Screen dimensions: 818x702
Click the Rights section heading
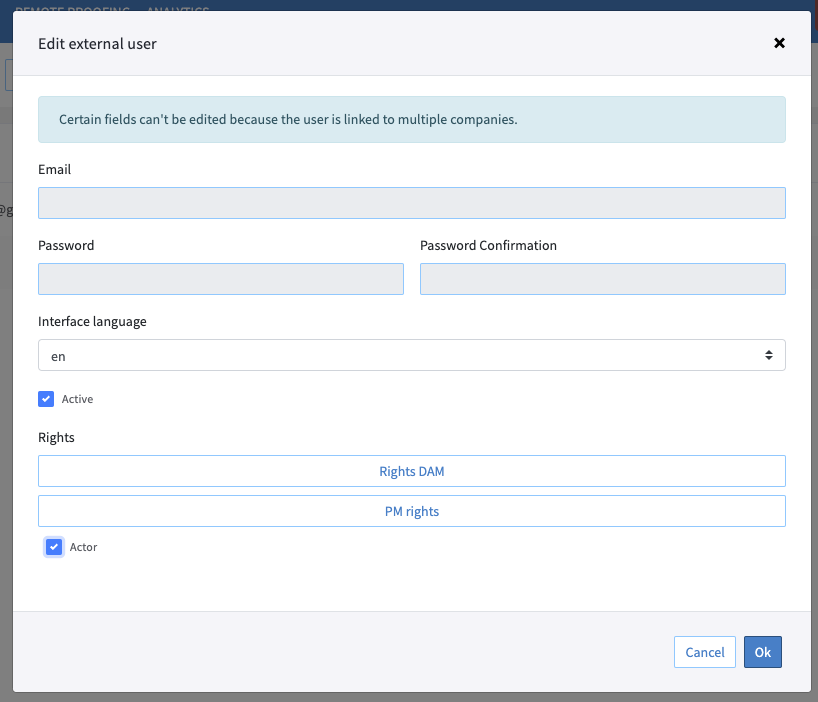click(x=56, y=437)
